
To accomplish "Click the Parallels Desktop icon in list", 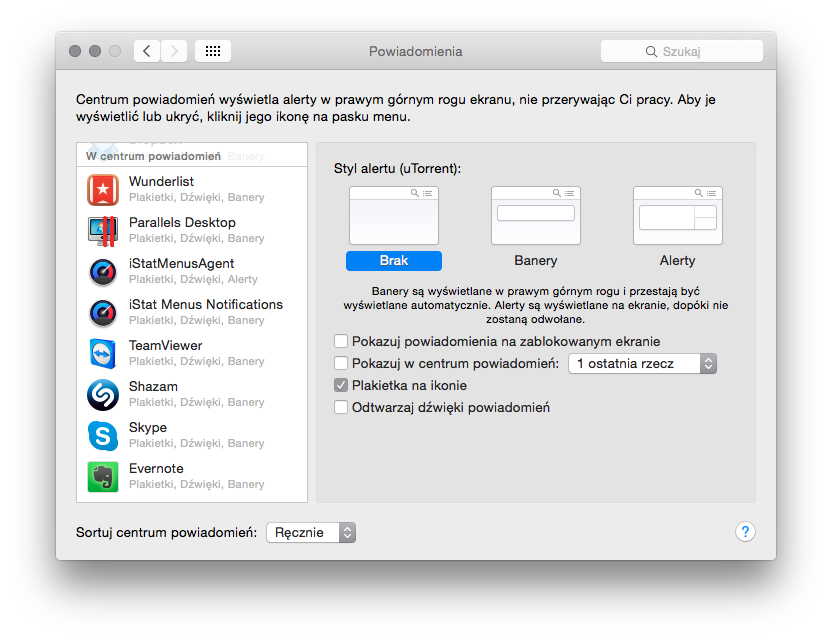I will tap(103, 231).
